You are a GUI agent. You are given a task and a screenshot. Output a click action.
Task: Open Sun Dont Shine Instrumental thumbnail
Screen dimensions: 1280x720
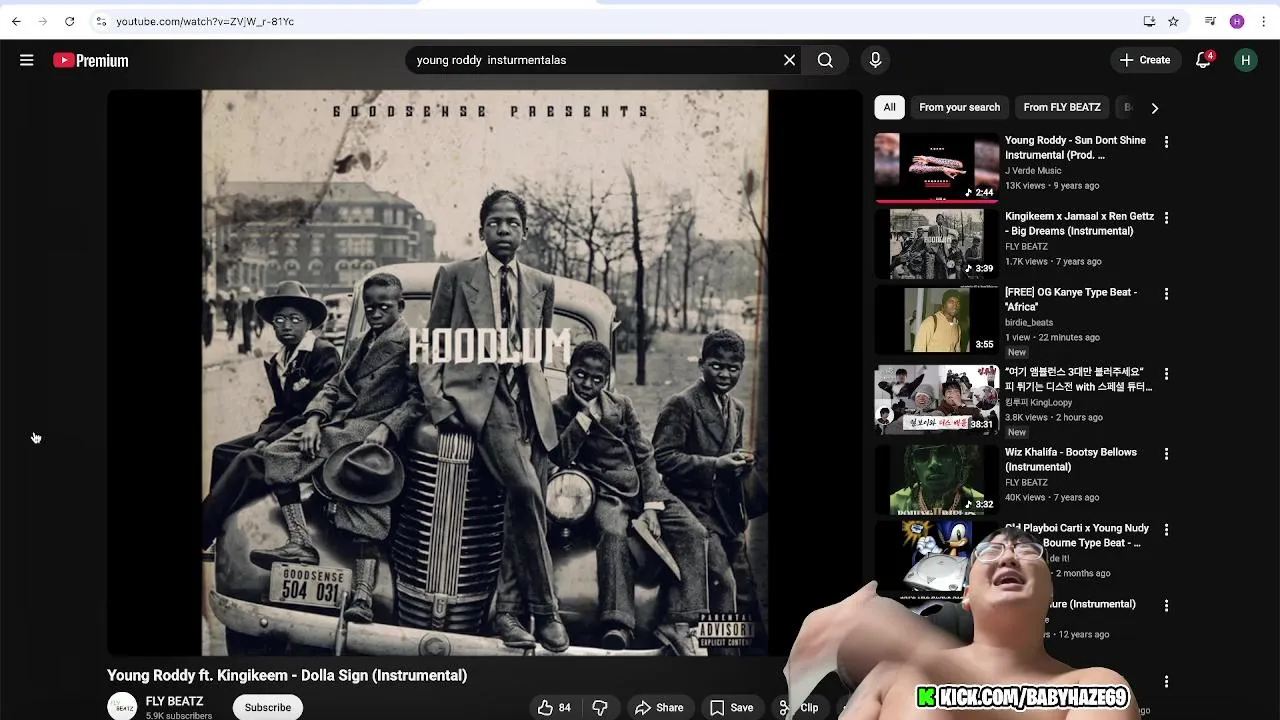(x=937, y=167)
